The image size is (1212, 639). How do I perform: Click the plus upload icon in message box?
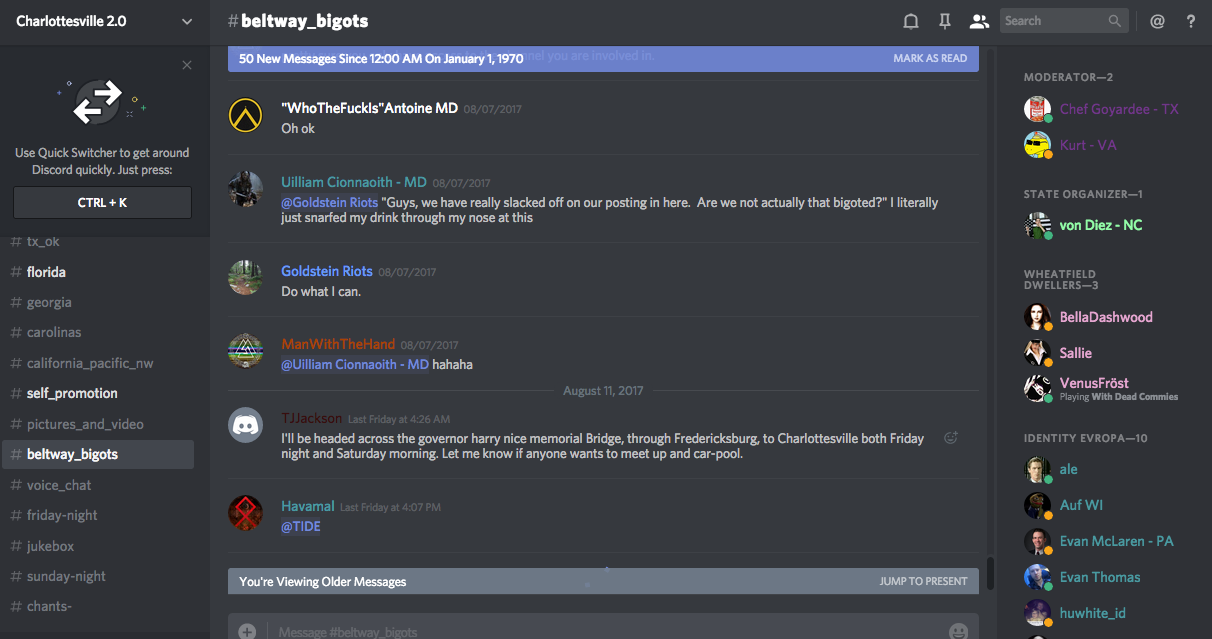pyautogui.click(x=247, y=631)
